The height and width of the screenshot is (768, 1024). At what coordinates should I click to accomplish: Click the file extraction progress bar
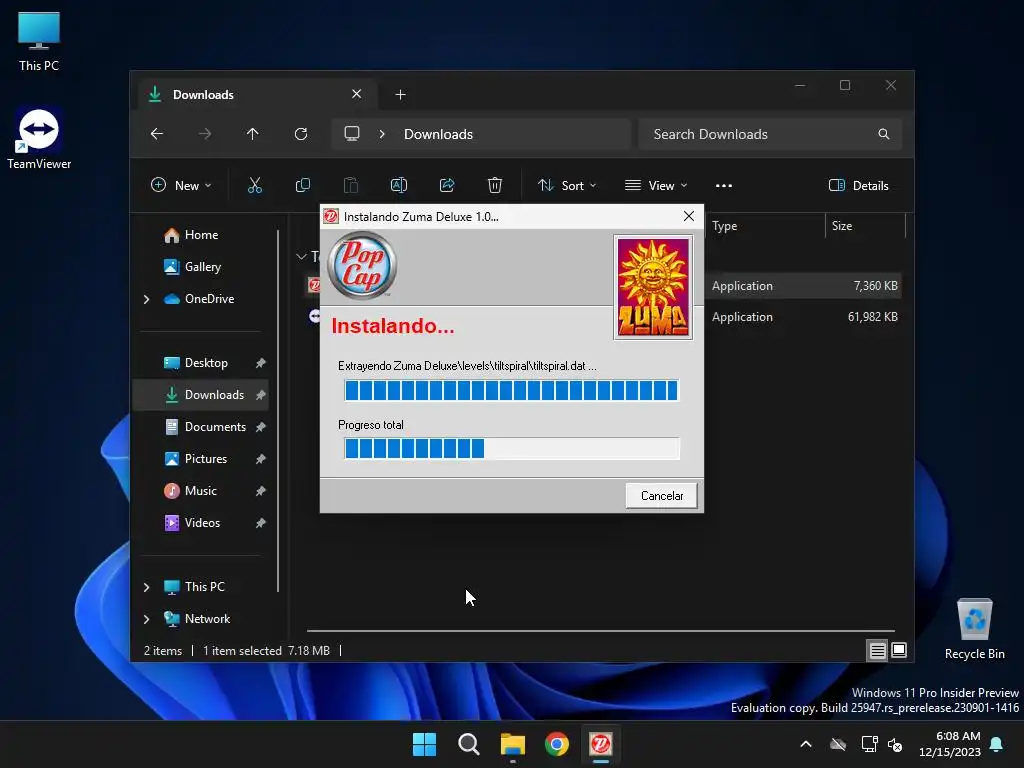[511, 391]
